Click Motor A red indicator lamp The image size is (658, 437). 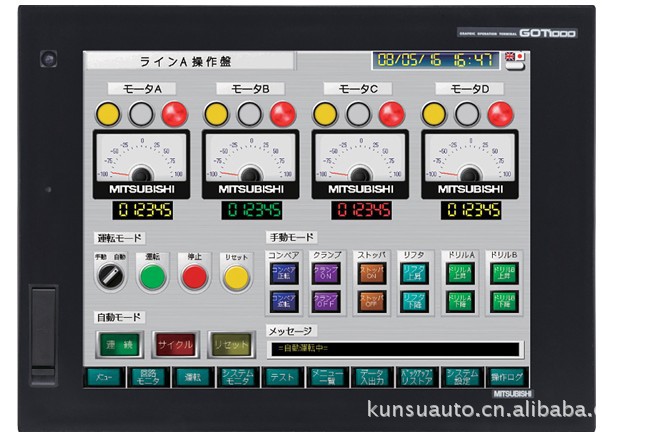tap(175, 114)
